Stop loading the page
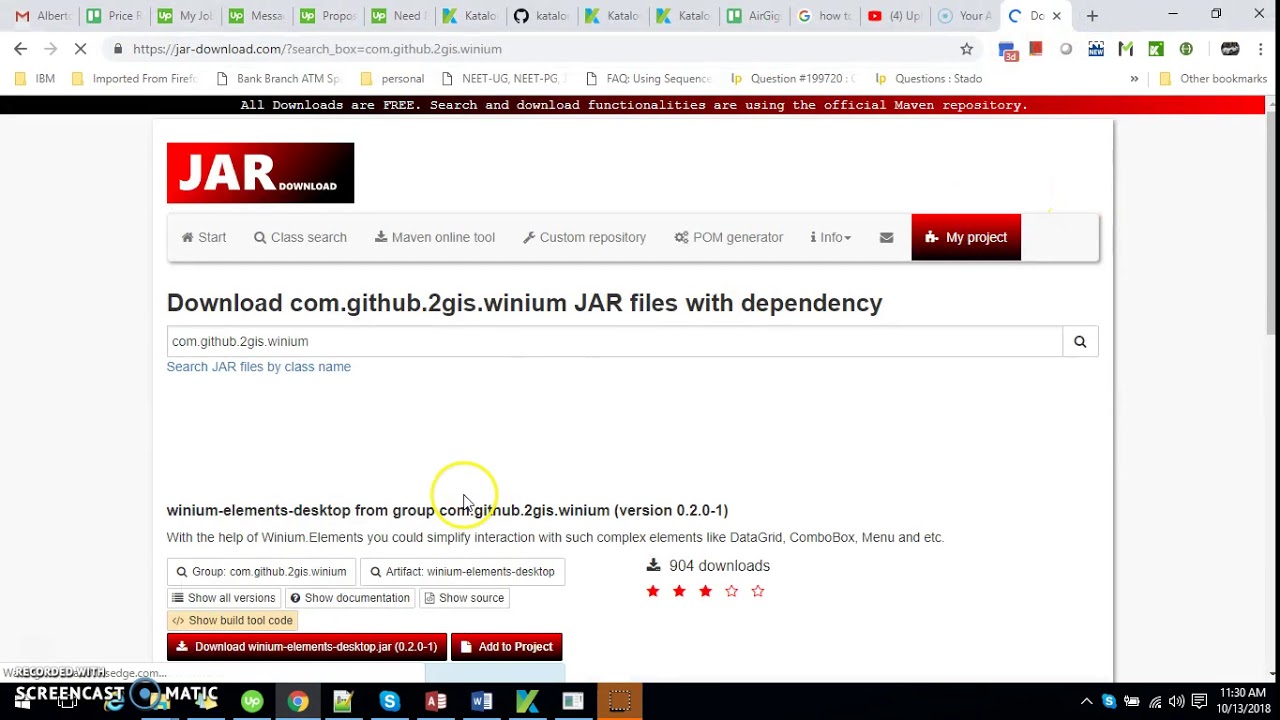Viewport: 1280px width, 720px height. (x=80, y=49)
